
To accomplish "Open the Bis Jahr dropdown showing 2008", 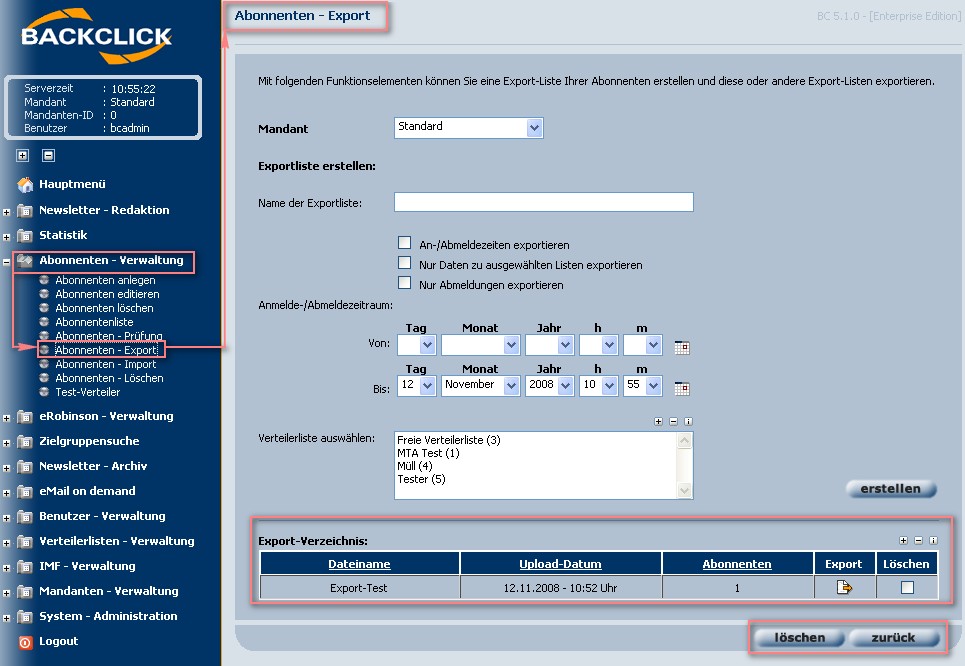I will pos(550,385).
